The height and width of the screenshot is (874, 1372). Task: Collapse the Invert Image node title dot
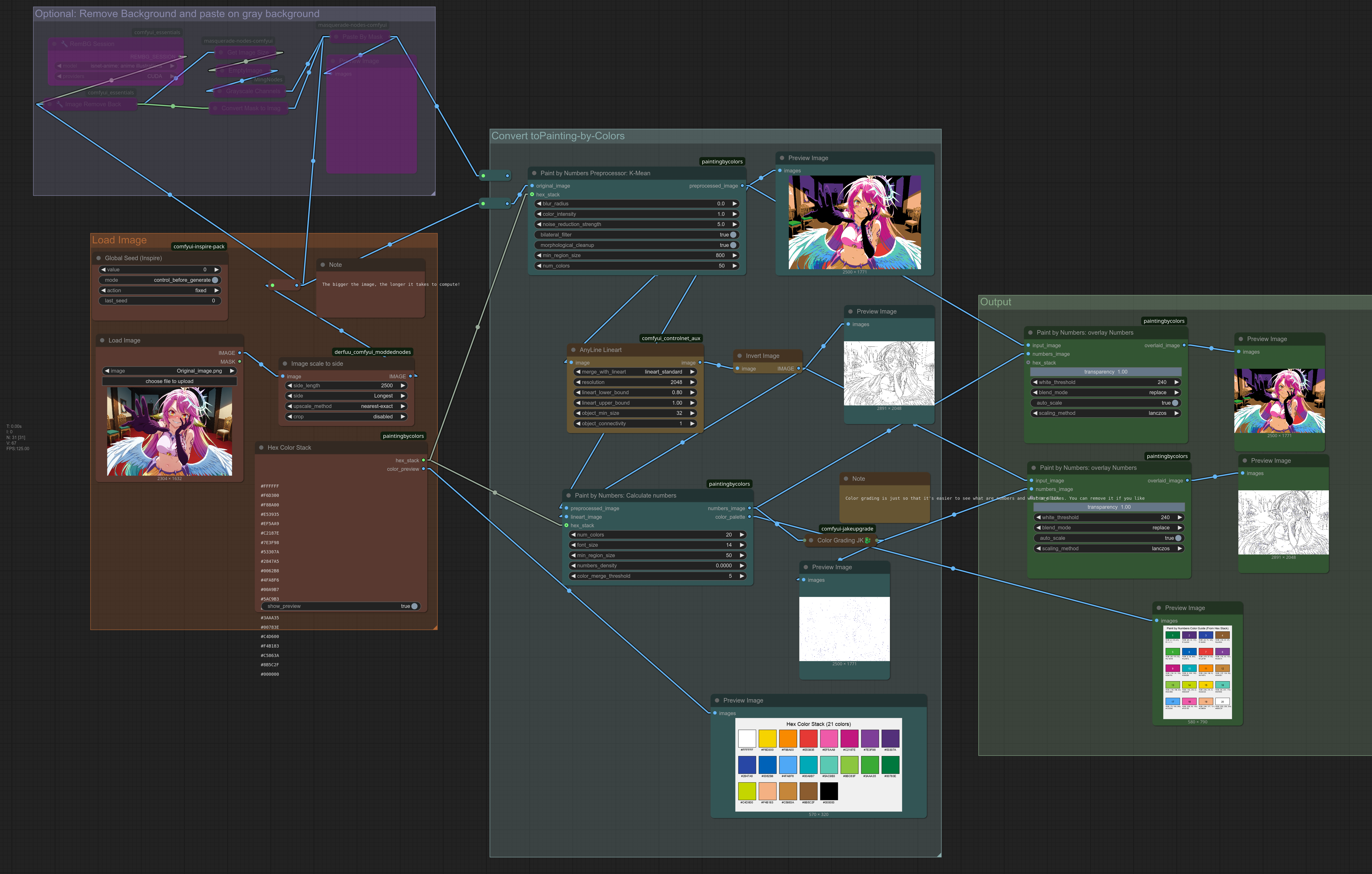tap(740, 356)
